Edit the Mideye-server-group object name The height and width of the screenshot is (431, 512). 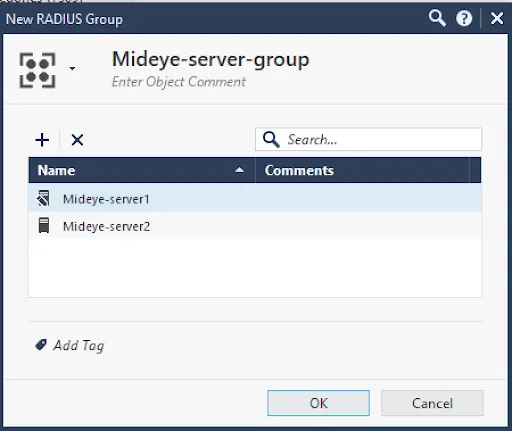click(x=211, y=59)
